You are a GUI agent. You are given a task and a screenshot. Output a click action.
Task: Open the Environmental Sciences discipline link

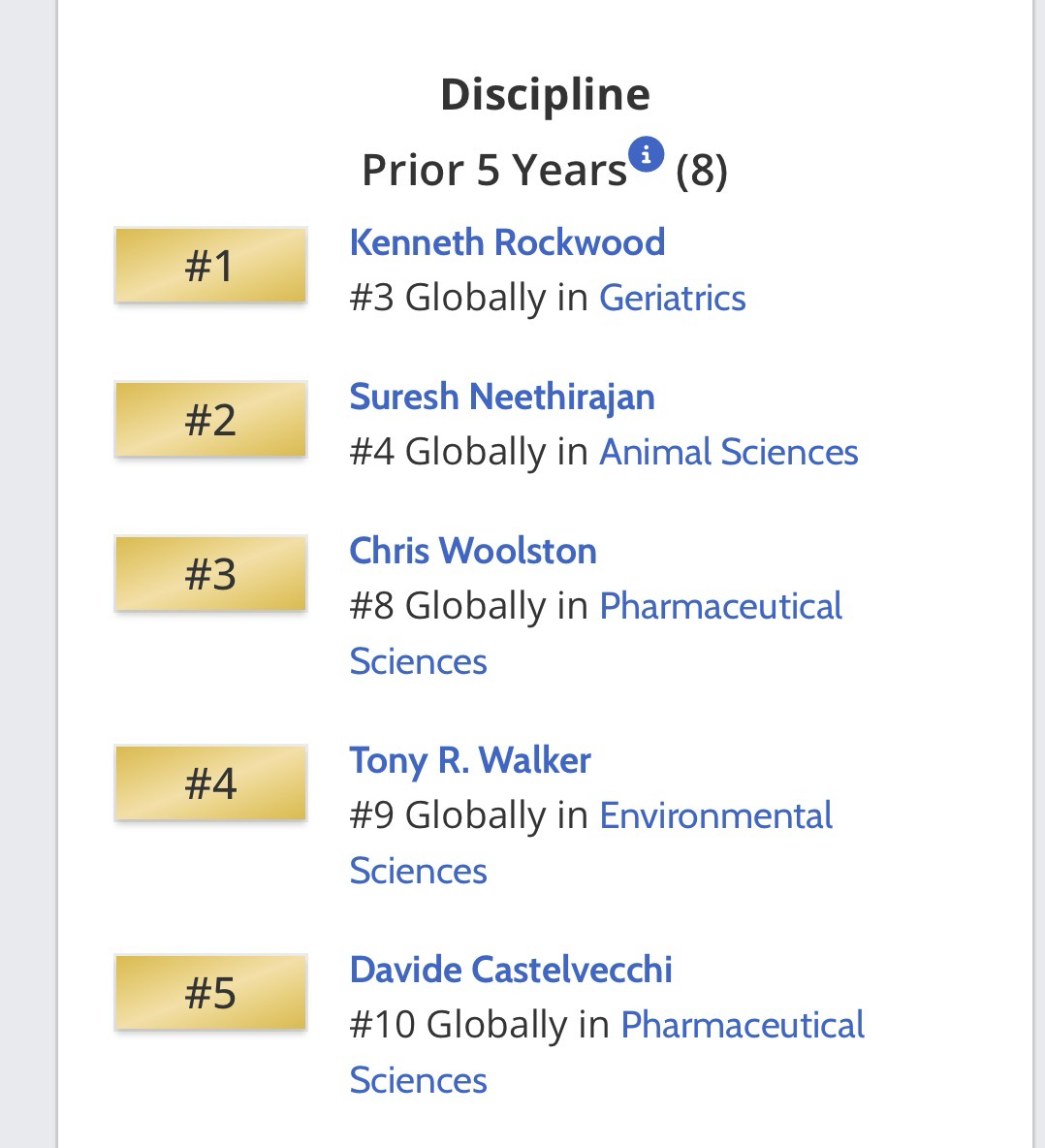pos(715,815)
